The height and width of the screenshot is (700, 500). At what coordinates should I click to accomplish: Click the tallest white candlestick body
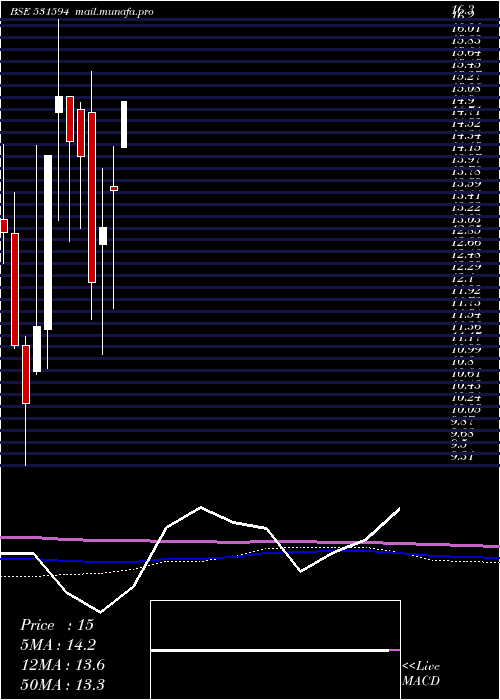tap(48, 242)
